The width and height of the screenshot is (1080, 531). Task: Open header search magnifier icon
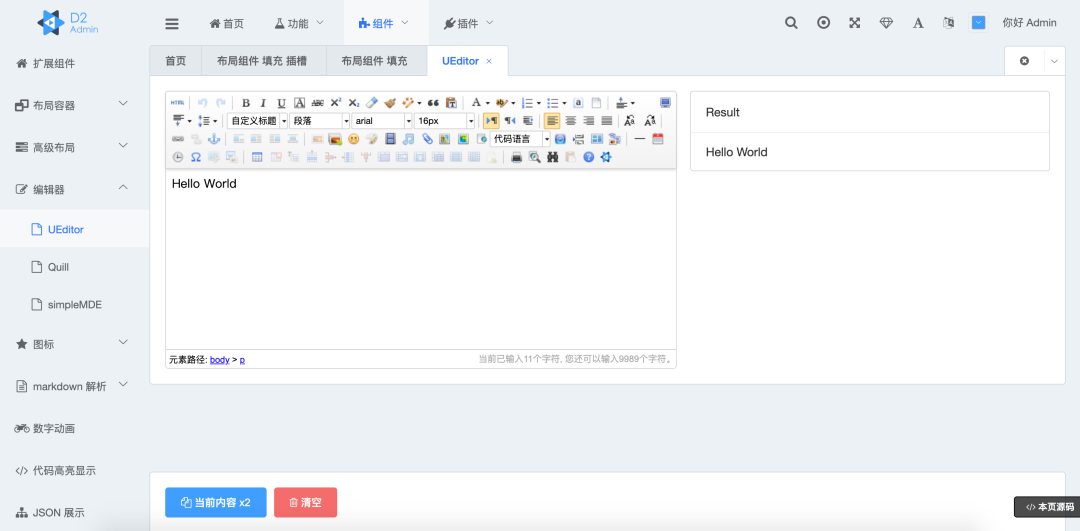pyautogui.click(x=791, y=23)
